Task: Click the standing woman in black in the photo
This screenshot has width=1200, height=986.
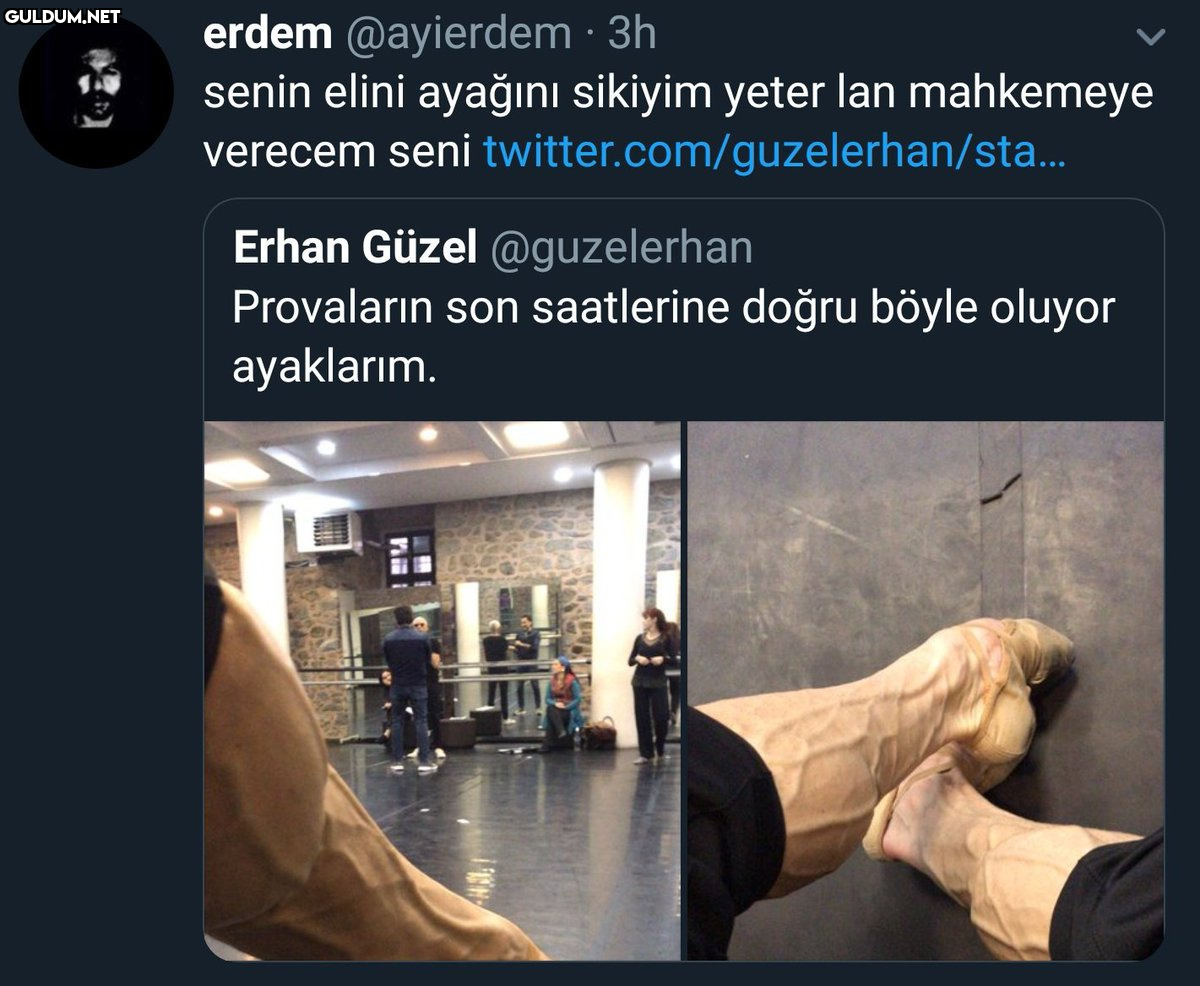Action: click(651, 684)
